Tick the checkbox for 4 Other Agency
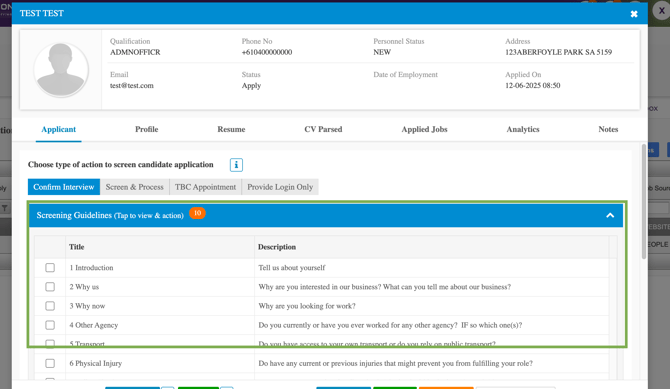This screenshot has width=670, height=389. pyautogui.click(x=50, y=325)
